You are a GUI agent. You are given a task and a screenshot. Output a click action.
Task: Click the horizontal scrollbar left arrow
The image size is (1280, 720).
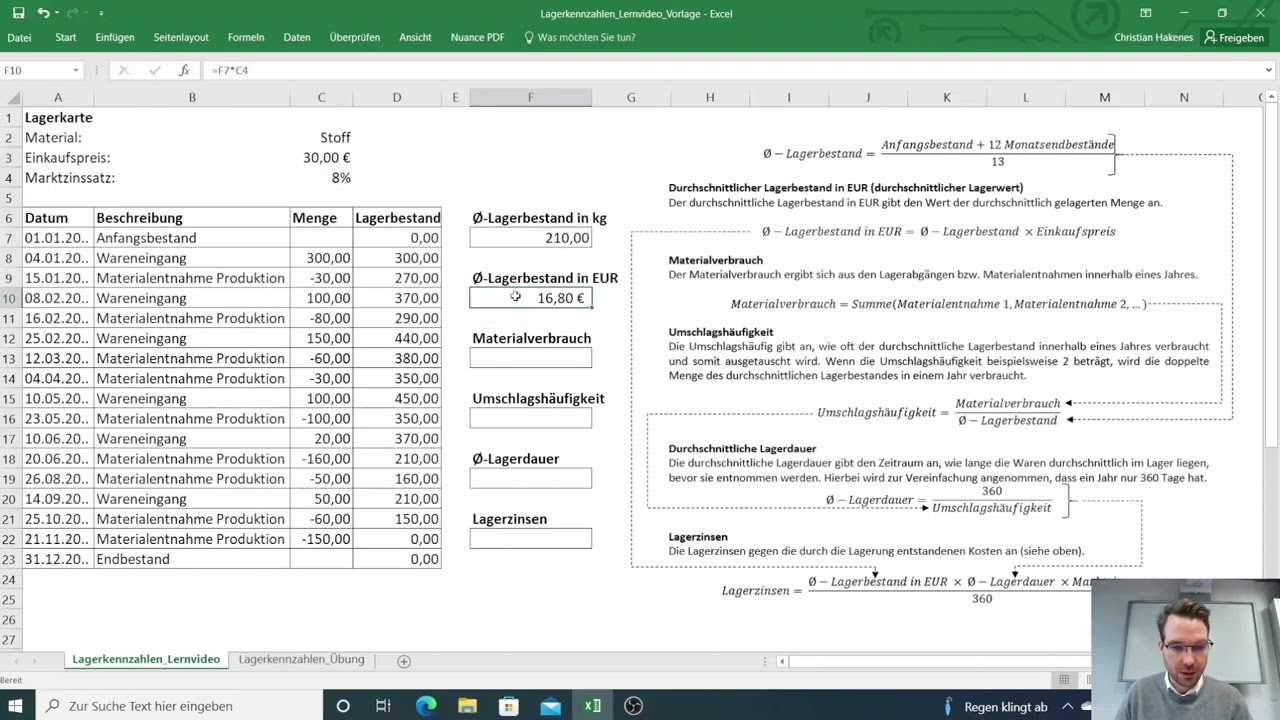coord(782,660)
